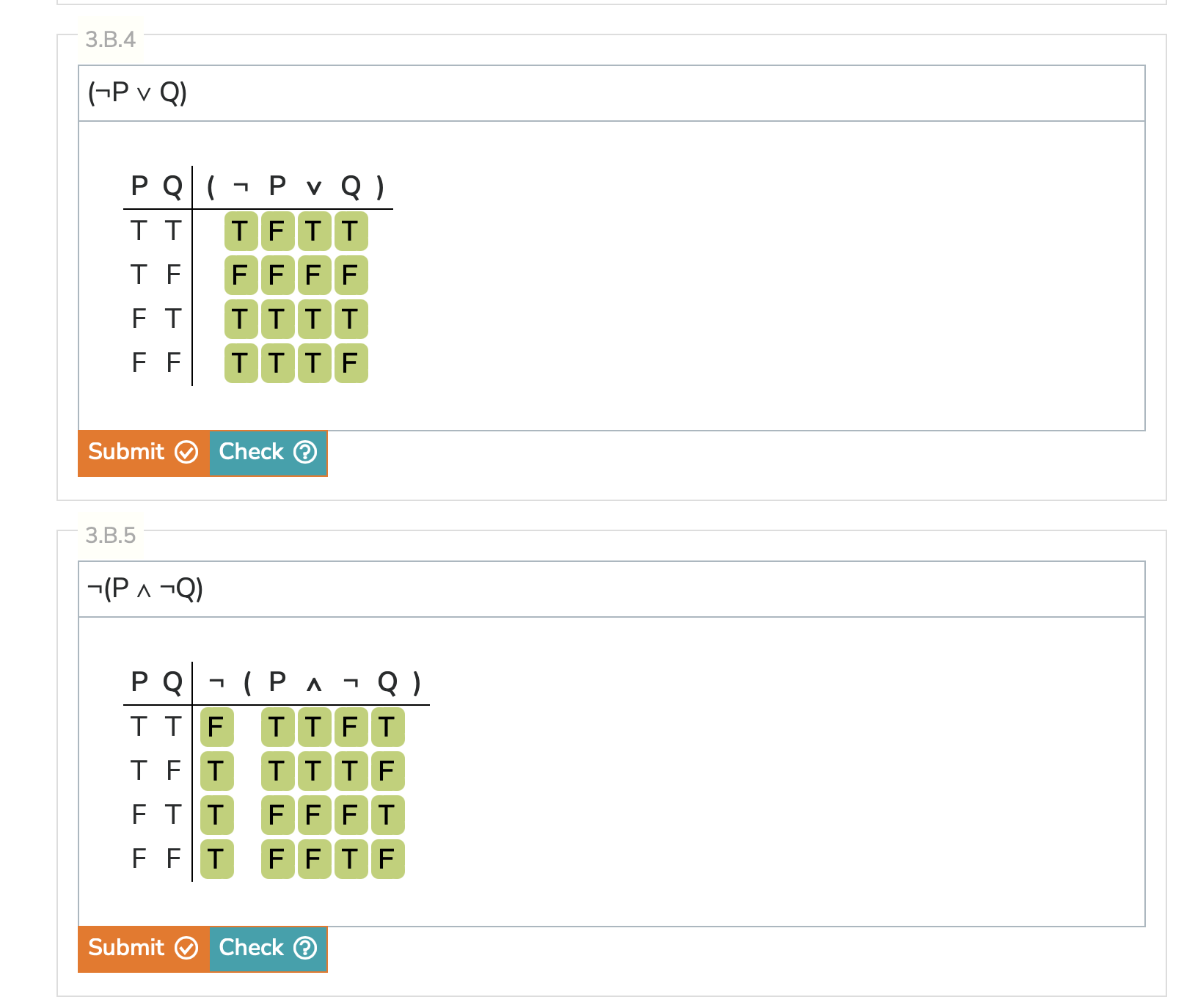This screenshot has width=1184, height=1008.
Task: Toggle the ∧ cell in row T F of 3.B.5
Action: [313, 770]
